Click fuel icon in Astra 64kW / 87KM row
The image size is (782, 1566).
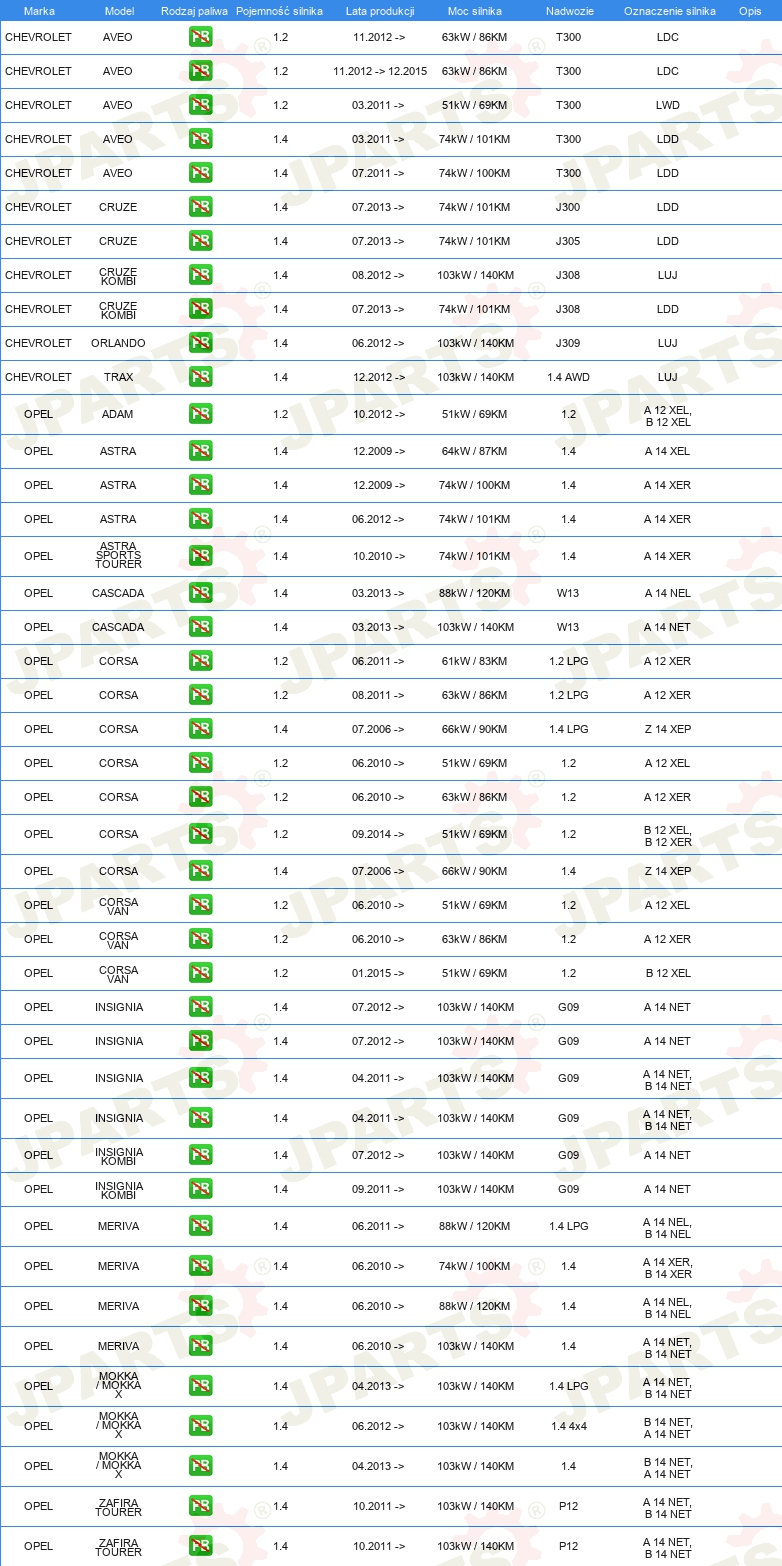pyautogui.click(x=200, y=451)
